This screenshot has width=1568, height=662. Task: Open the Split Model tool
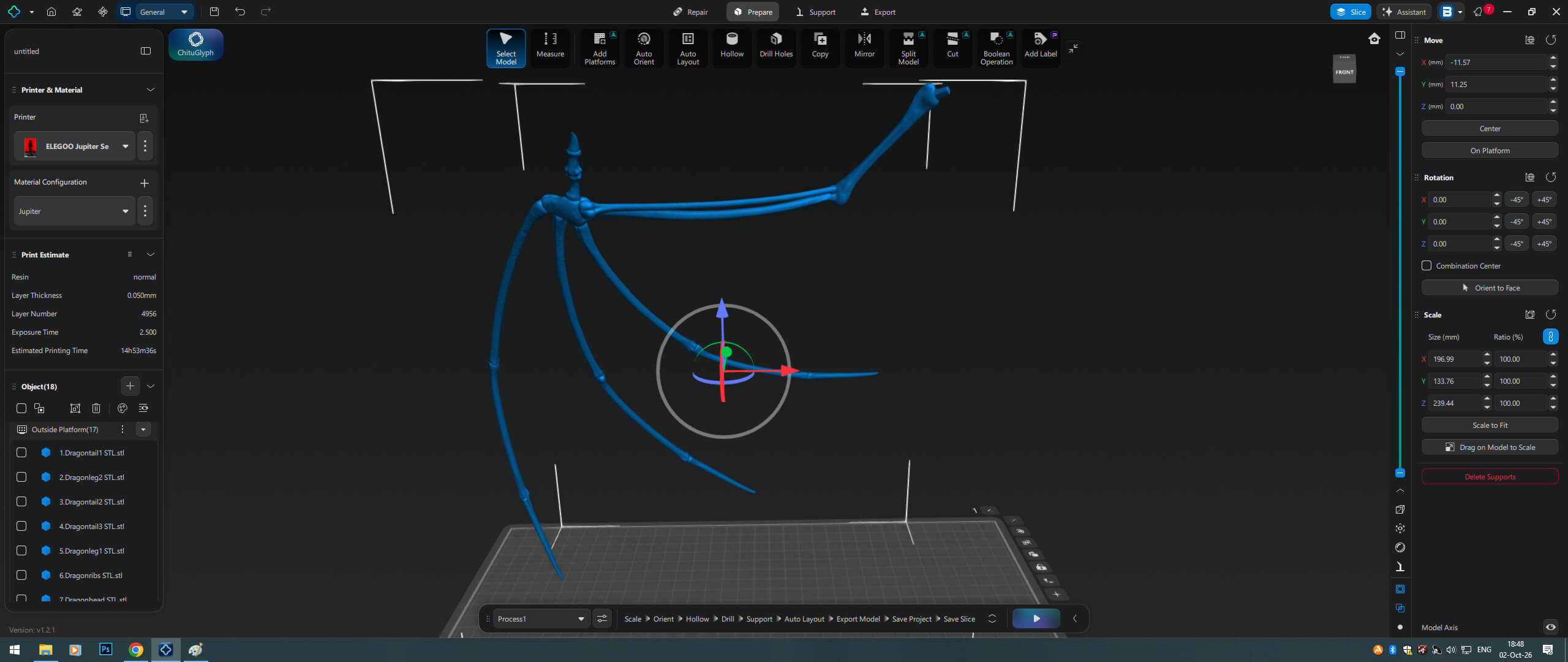[908, 47]
